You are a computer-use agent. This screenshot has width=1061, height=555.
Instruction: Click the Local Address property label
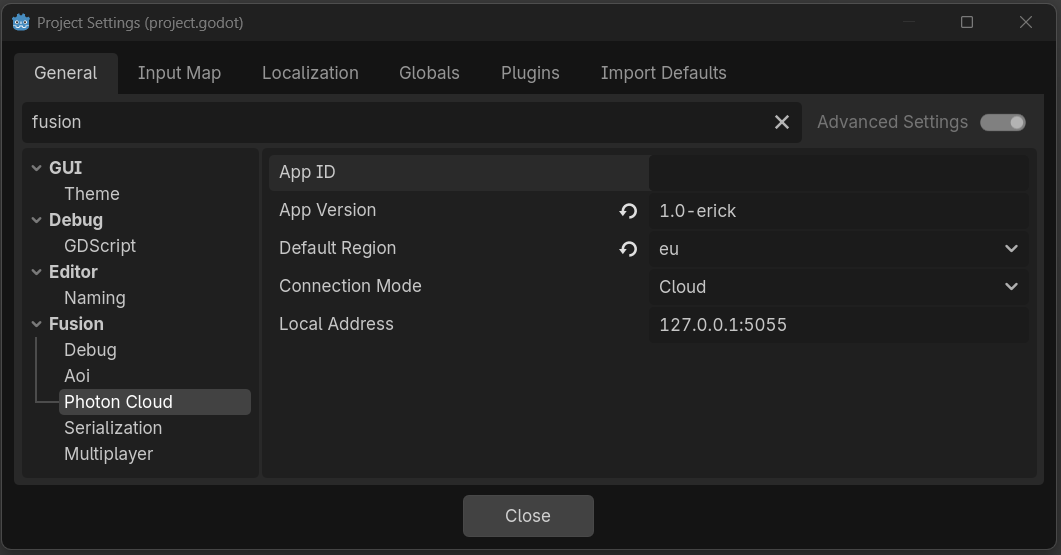click(x=336, y=324)
